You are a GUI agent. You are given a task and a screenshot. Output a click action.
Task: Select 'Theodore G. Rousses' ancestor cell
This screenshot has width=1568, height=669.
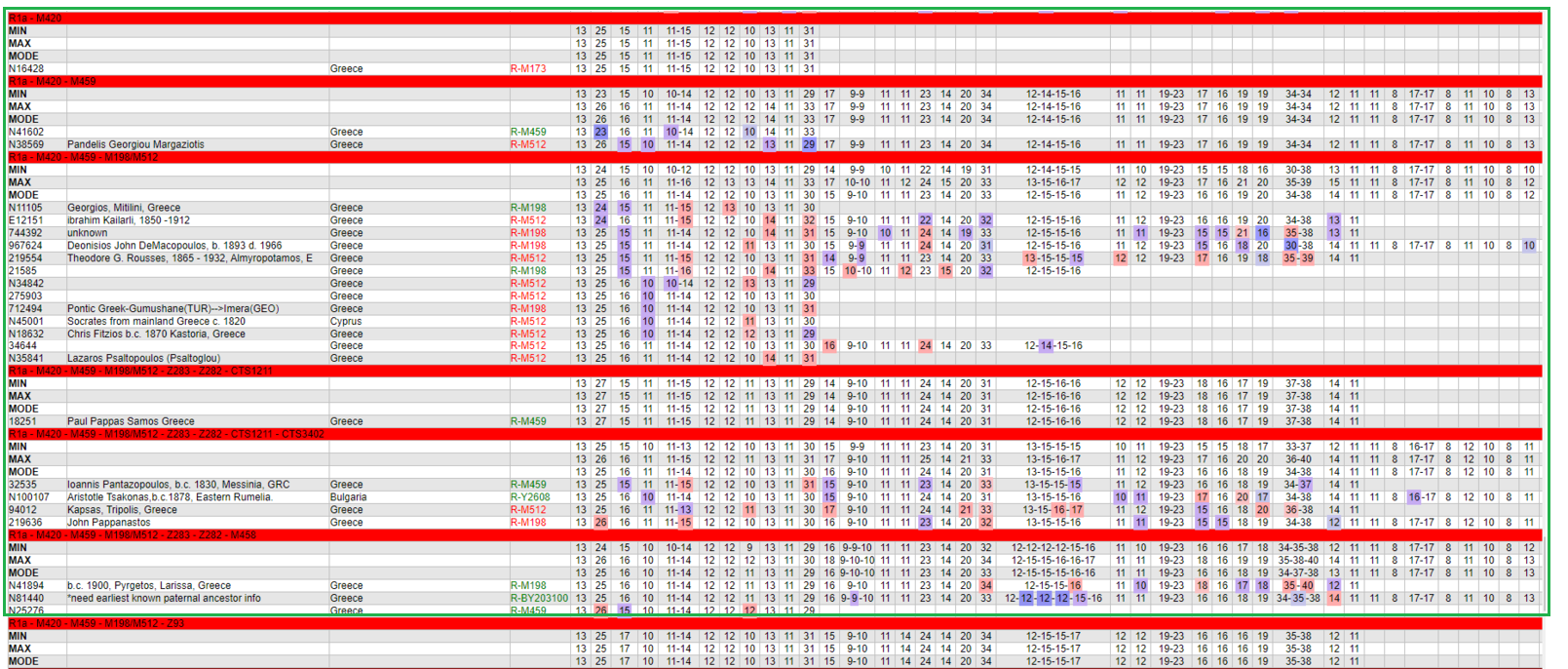190,258
